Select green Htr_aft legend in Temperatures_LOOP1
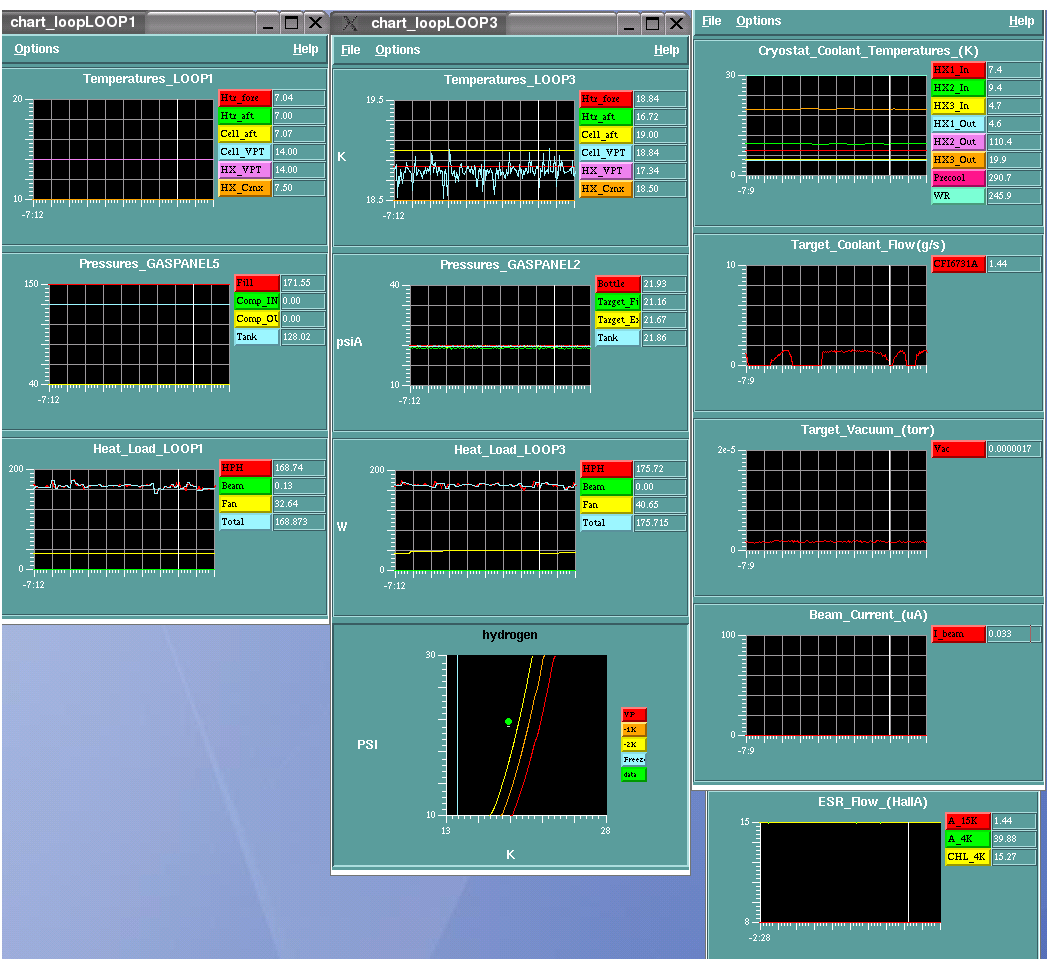Viewport: 1047px width, 959px height. (244, 116)
